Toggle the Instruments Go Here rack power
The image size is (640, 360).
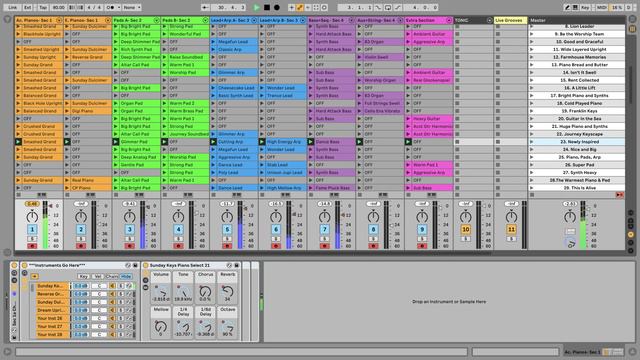pyautogui.click(x=24, y=265)
